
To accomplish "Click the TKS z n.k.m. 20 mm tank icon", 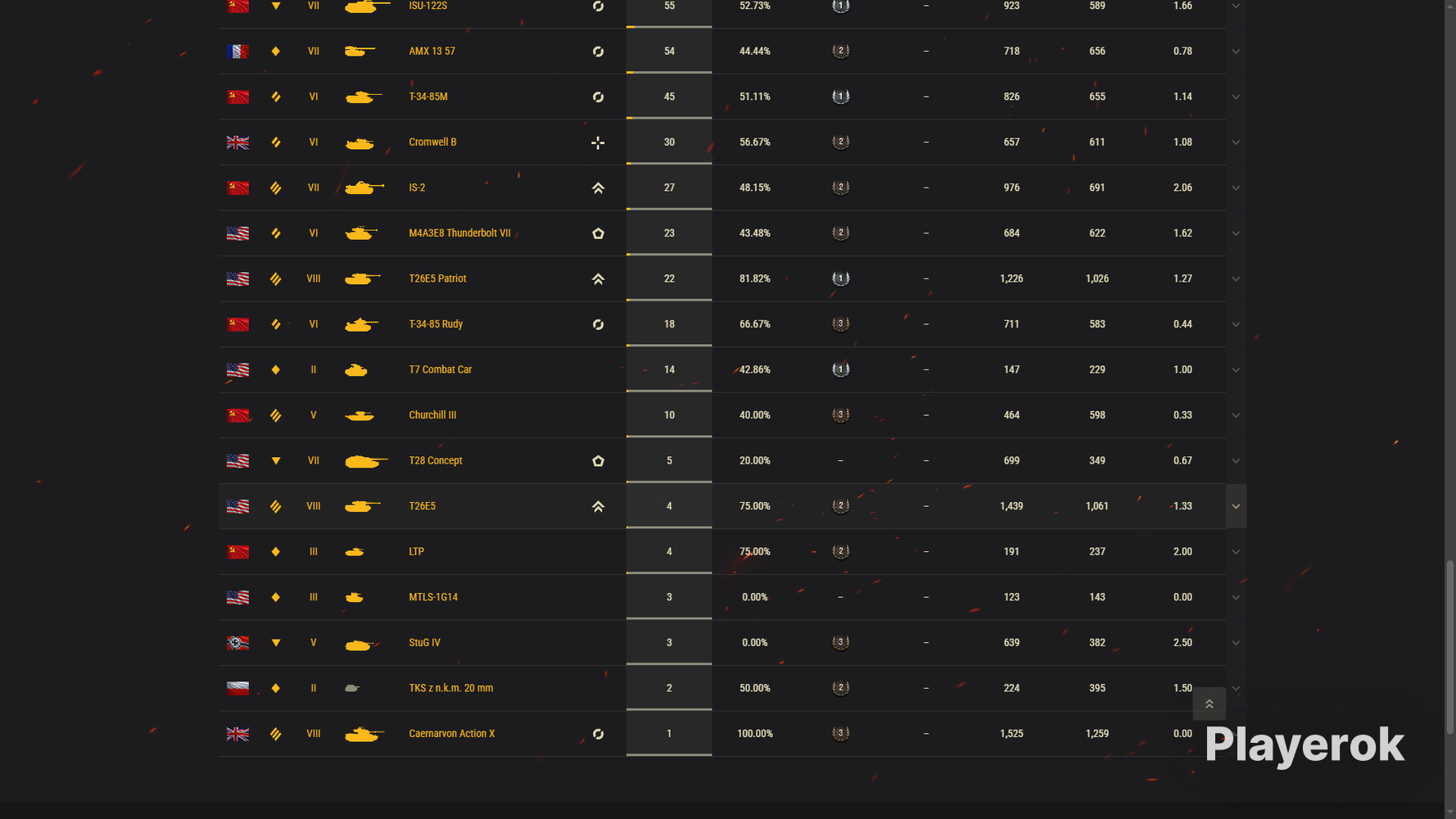I will tap(352, 689).
